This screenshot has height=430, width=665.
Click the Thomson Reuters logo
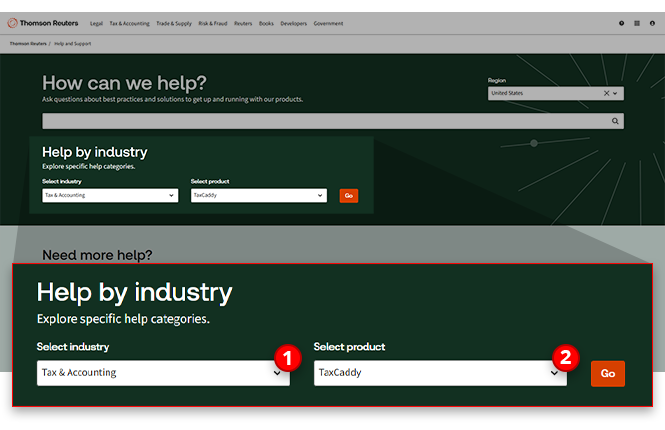click(43, 23)
